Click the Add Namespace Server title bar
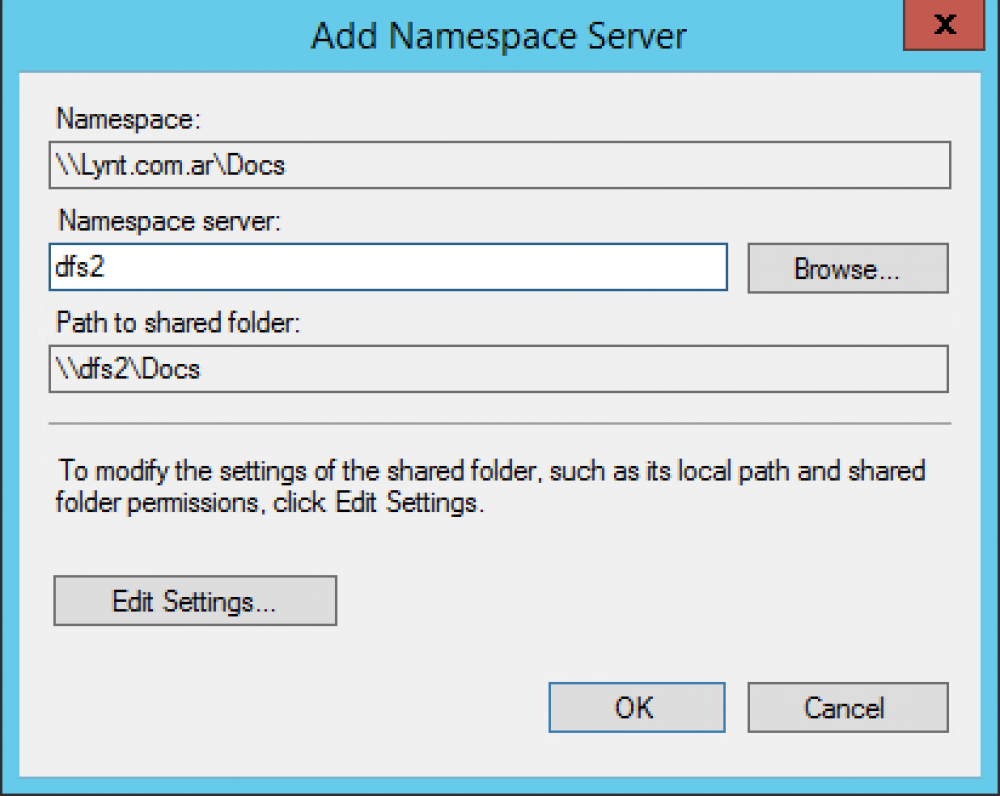Viewport: 1000px width, 796px height. click(500, 36)
